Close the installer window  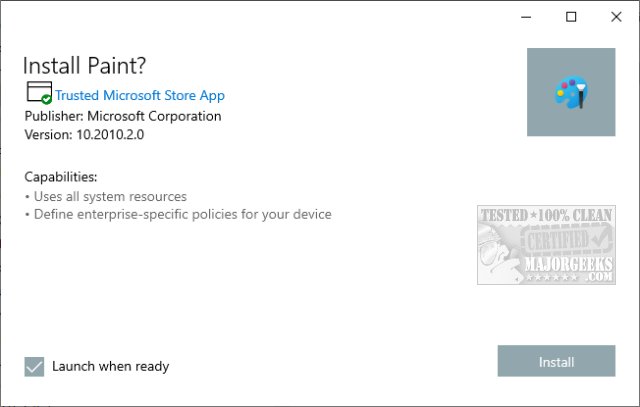pyautogui.click(x=616, y=17)
